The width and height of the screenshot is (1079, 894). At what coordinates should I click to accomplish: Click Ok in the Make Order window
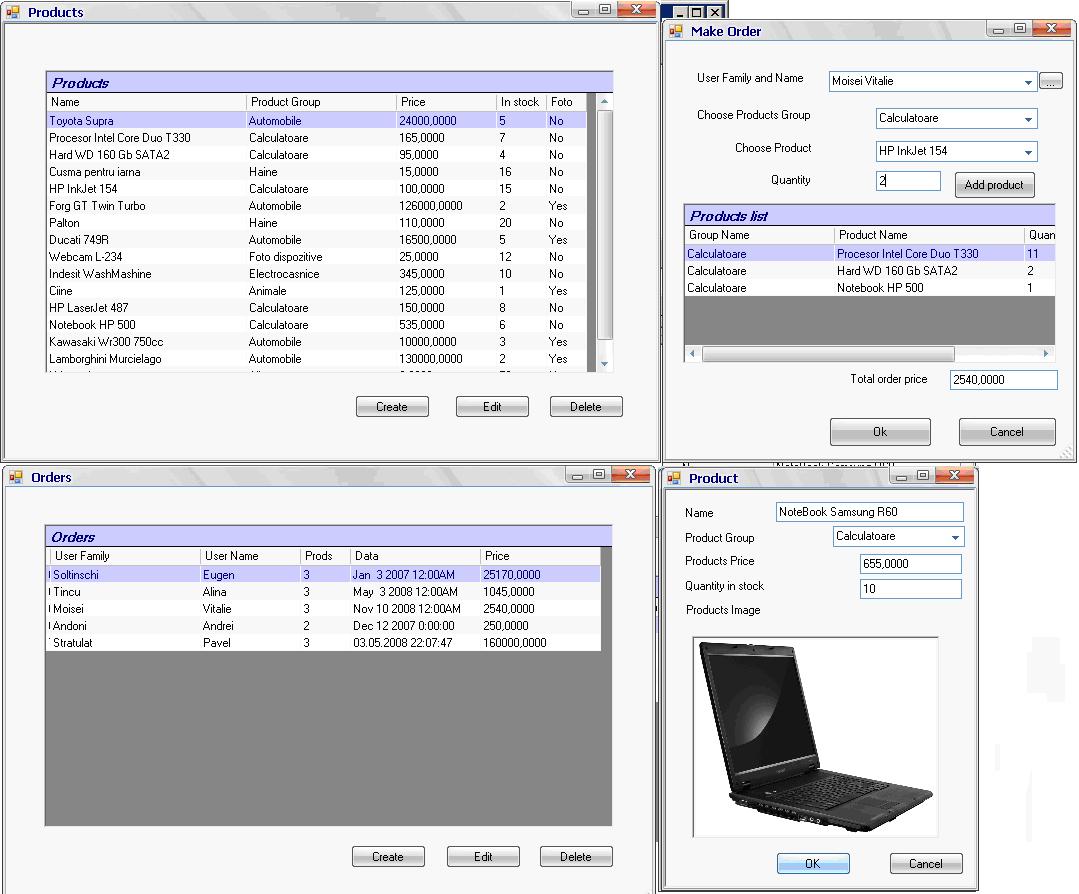pos(879,431)
